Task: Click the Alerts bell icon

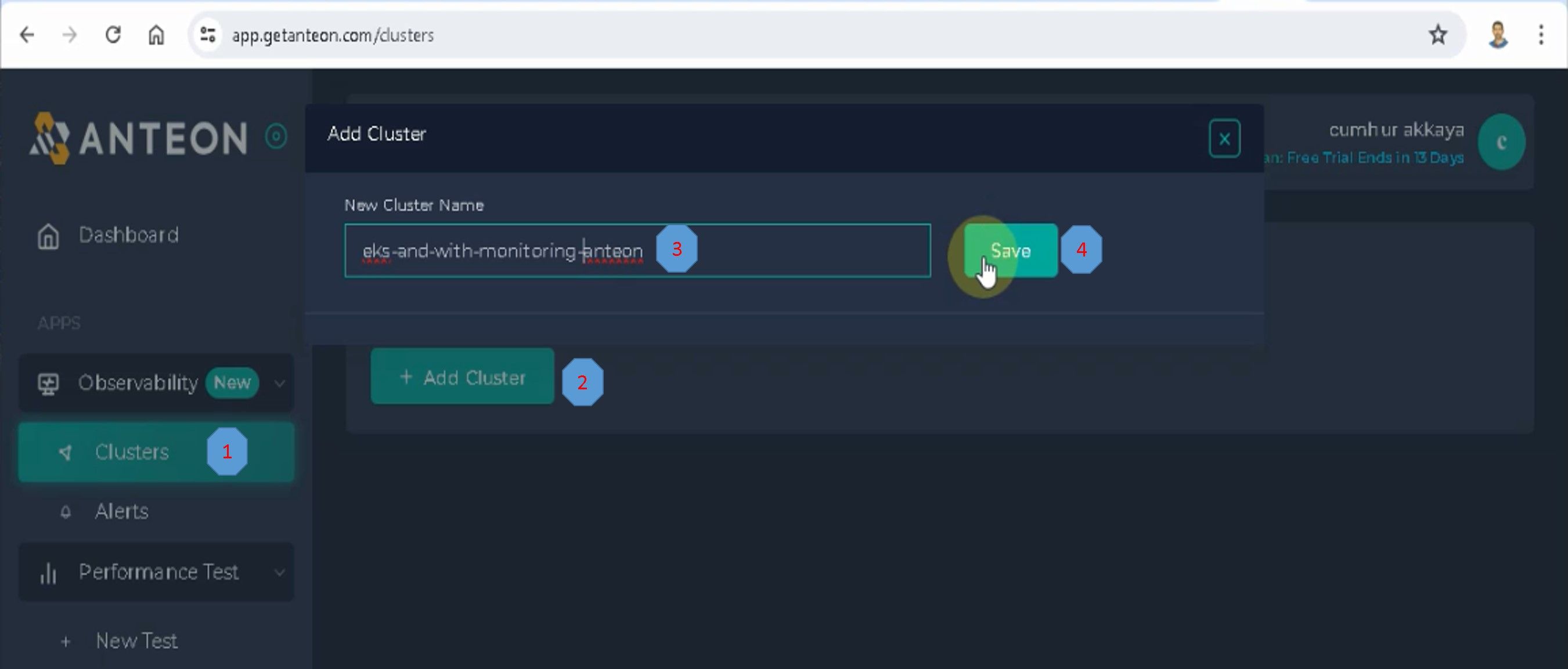Action: click(66, 512)
